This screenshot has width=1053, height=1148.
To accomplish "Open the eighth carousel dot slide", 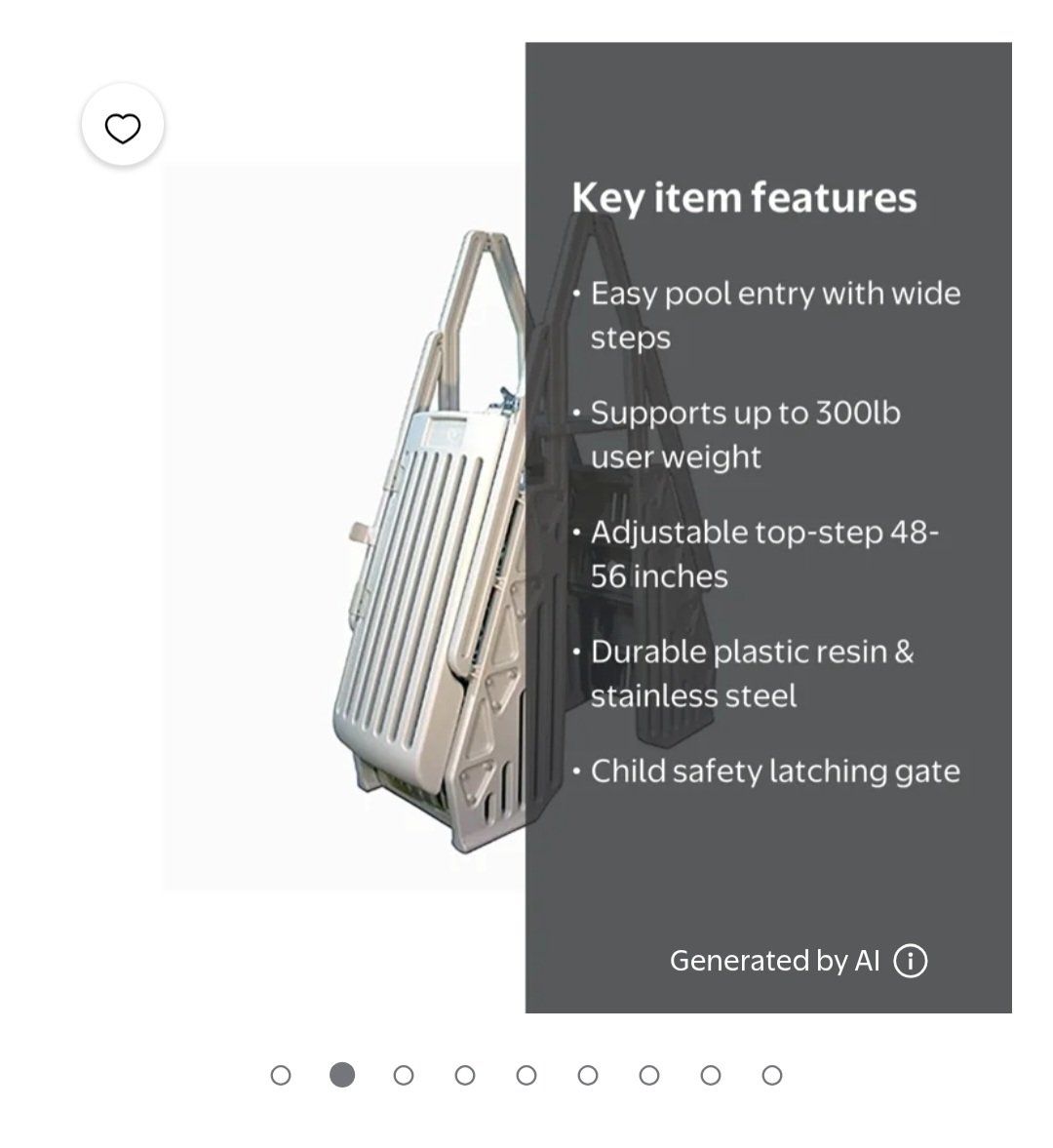I will click(711, 1075).
